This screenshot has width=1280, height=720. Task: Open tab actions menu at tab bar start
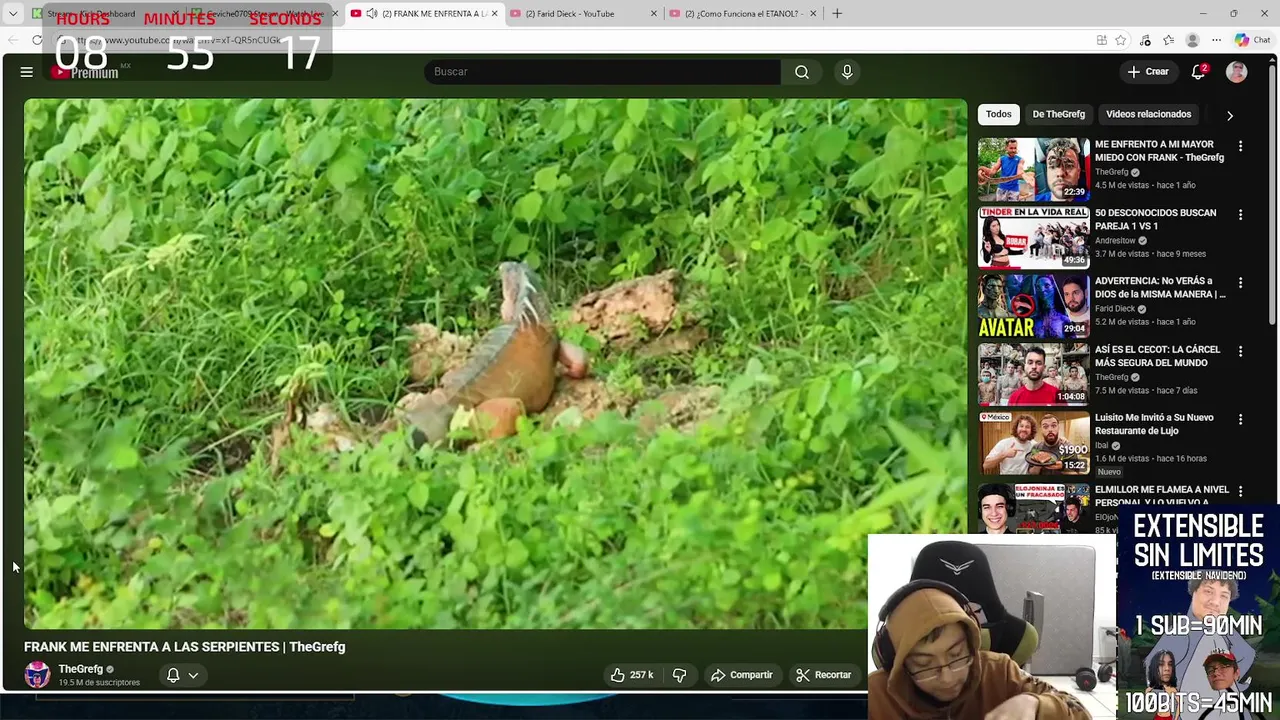coord(13,13)
